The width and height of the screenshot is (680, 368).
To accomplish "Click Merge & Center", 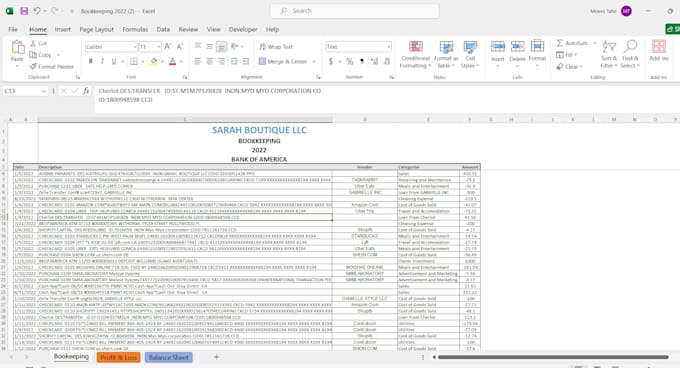I will (x=283, y=62).
